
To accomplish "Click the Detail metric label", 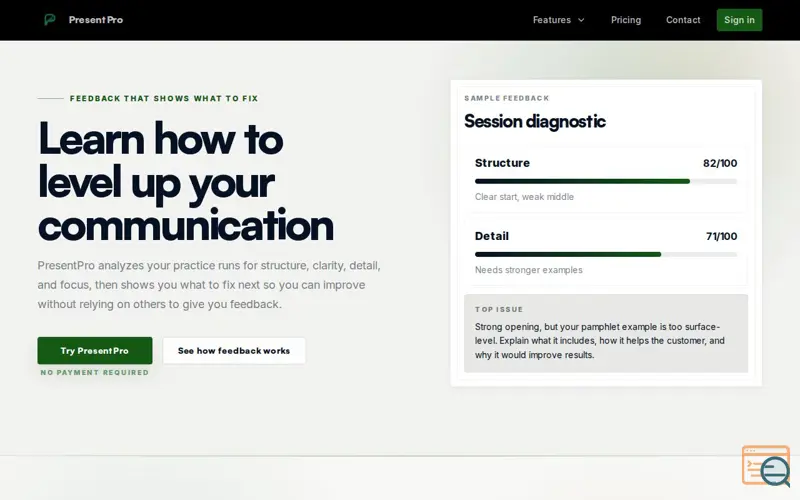I will pyautogui.click(x=492, y=236).
